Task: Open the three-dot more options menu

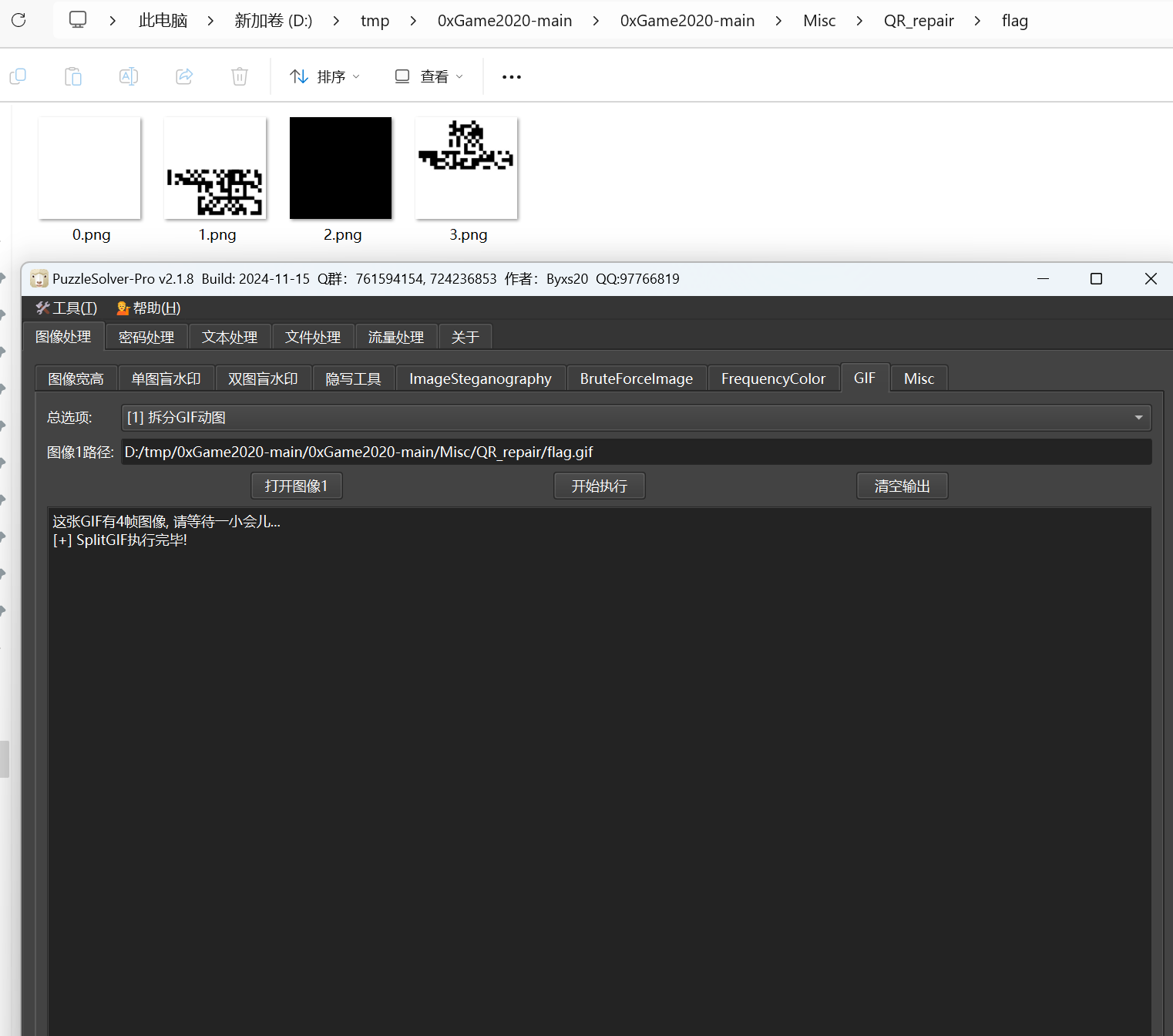Action: point(512,77)
